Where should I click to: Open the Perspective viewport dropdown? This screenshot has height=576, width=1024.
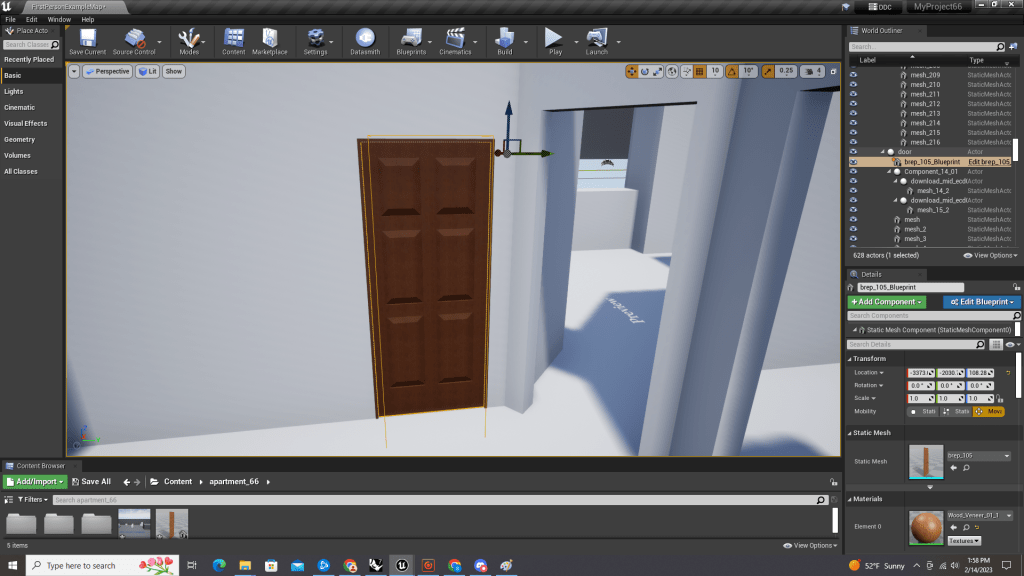click(x=107, y=71)
